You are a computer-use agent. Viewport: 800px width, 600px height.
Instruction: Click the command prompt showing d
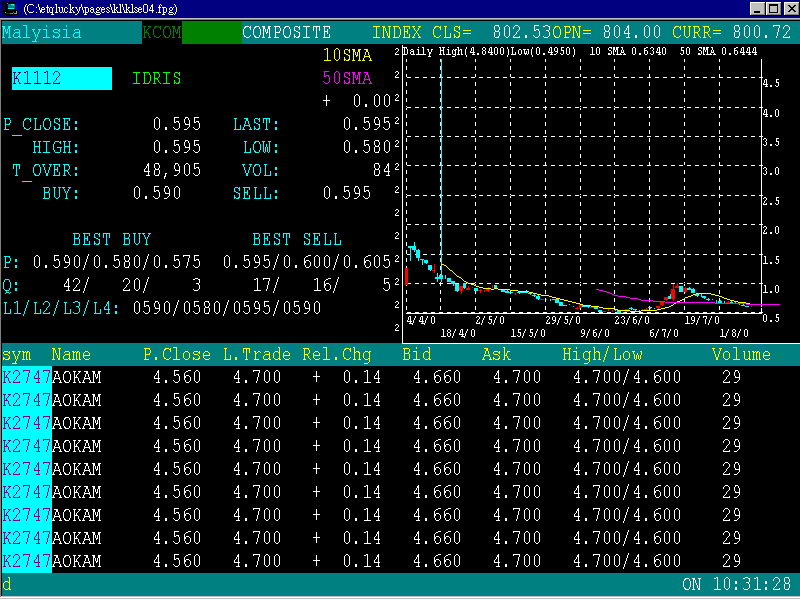10,584
